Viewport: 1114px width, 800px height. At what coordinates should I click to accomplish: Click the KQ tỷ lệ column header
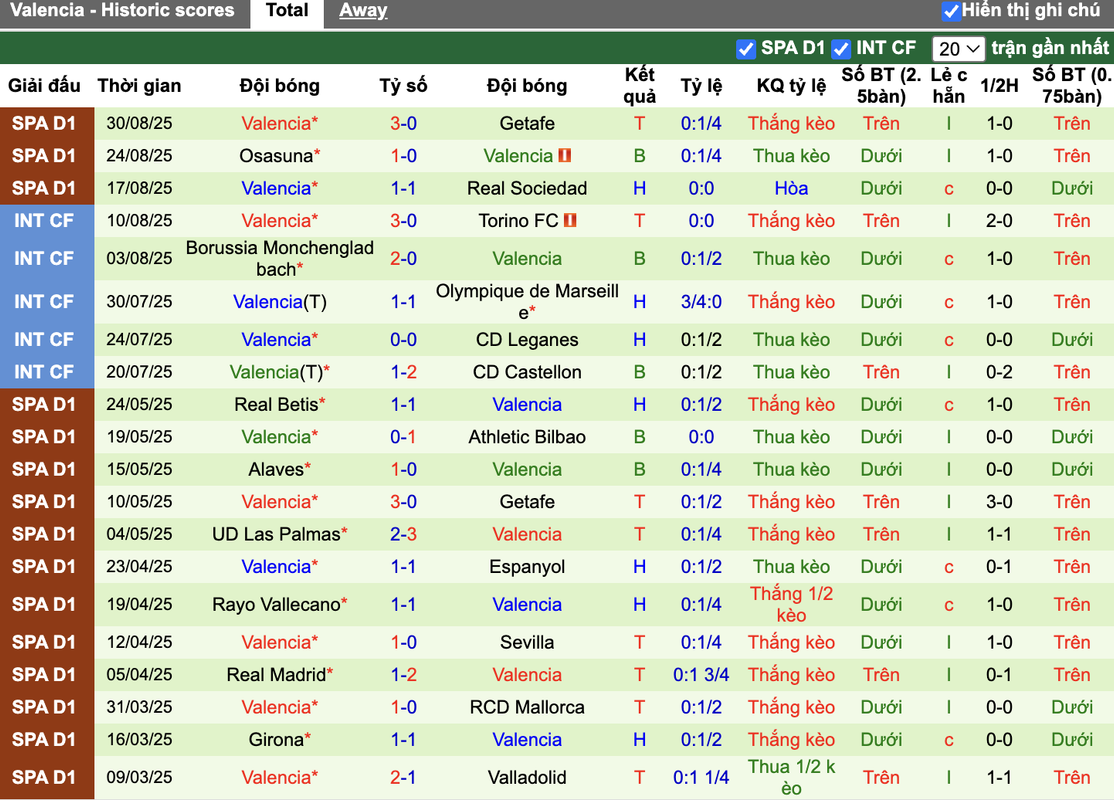tap(791, 86)
